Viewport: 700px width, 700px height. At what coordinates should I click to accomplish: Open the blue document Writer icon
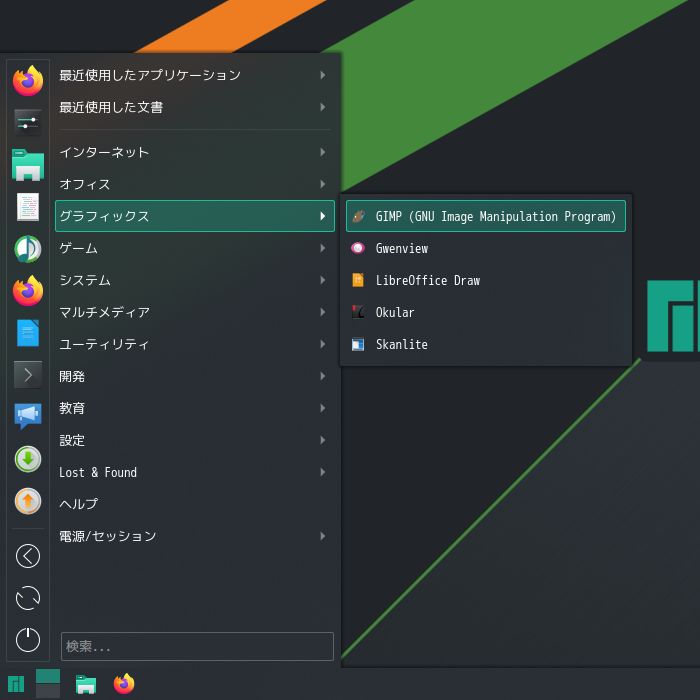tap(28, 333)
